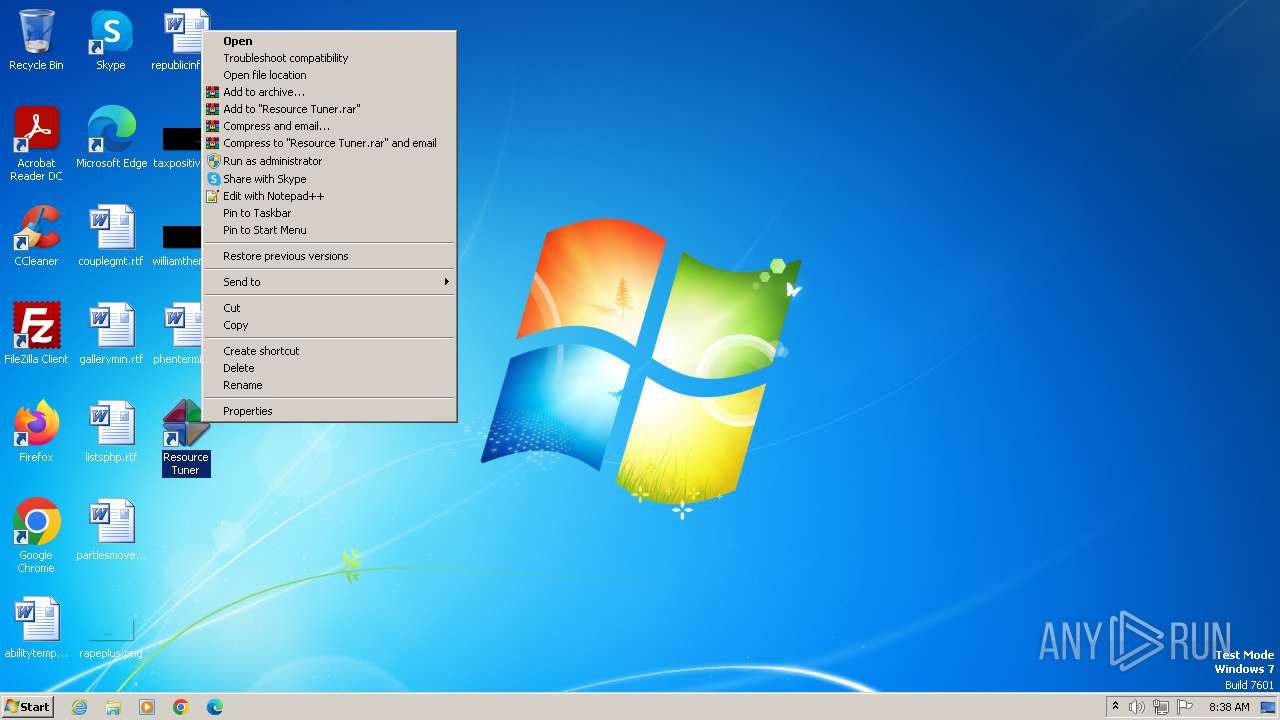This screenshot has width=1280, height=720.
Task: Click the taskbar clock showing 8:38 AM
Action: [x=1229, y=707]
